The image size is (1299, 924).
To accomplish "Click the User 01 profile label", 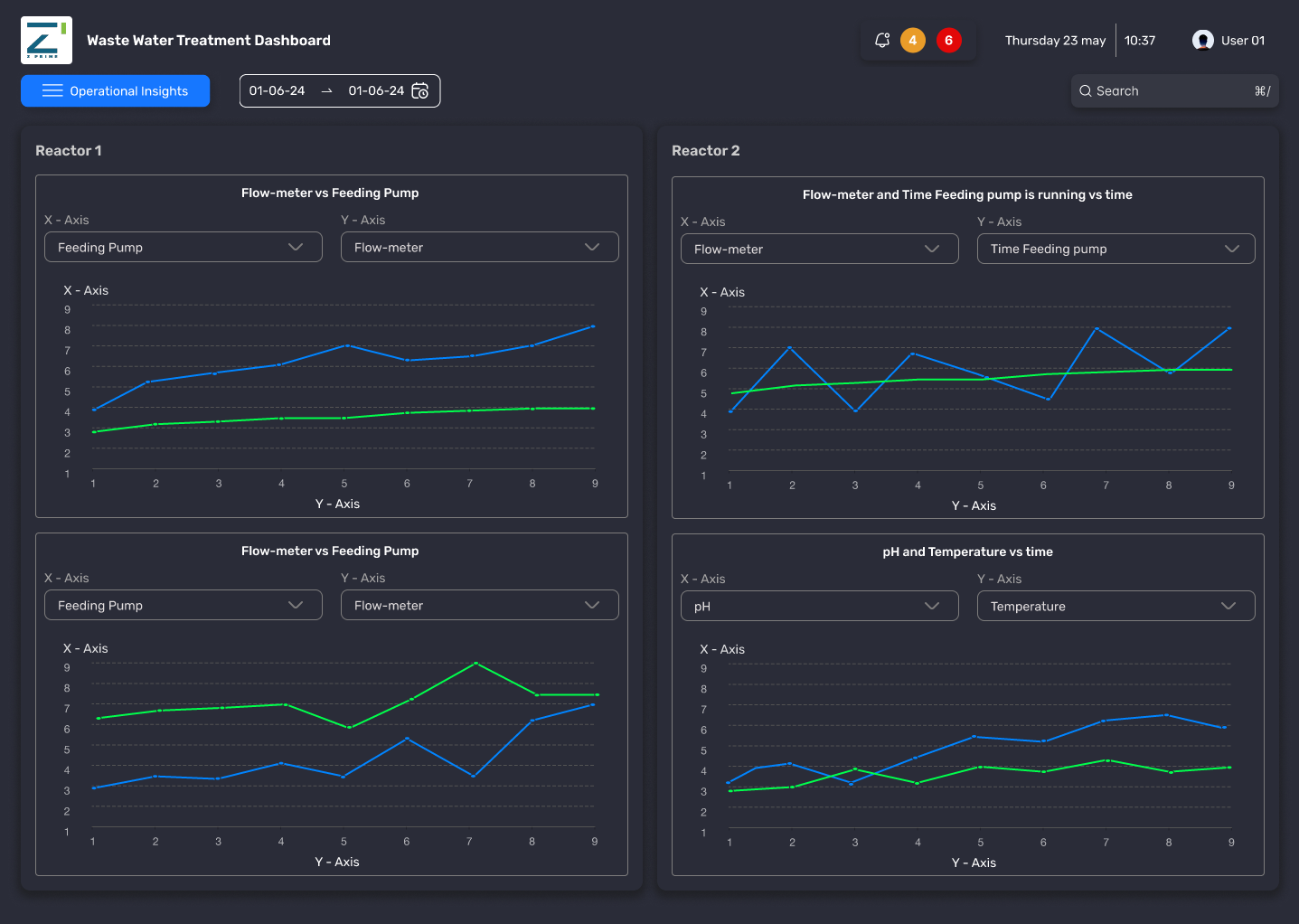I will 1243,41.
